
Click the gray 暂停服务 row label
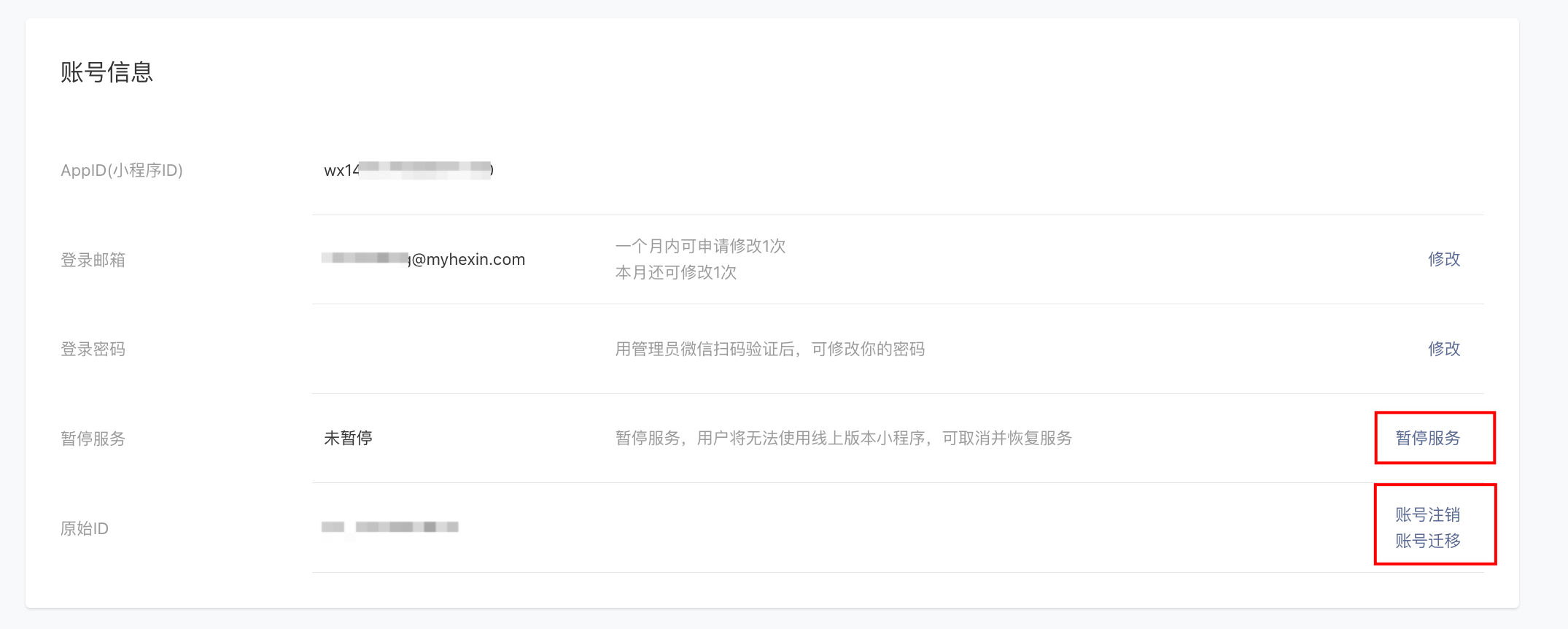pos(93,439)
